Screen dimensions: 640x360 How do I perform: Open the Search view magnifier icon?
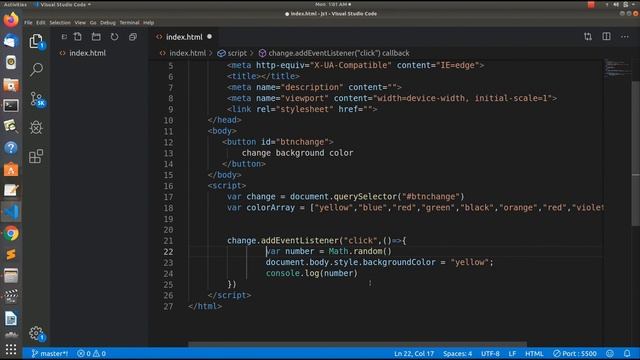[x=36, y=69]
